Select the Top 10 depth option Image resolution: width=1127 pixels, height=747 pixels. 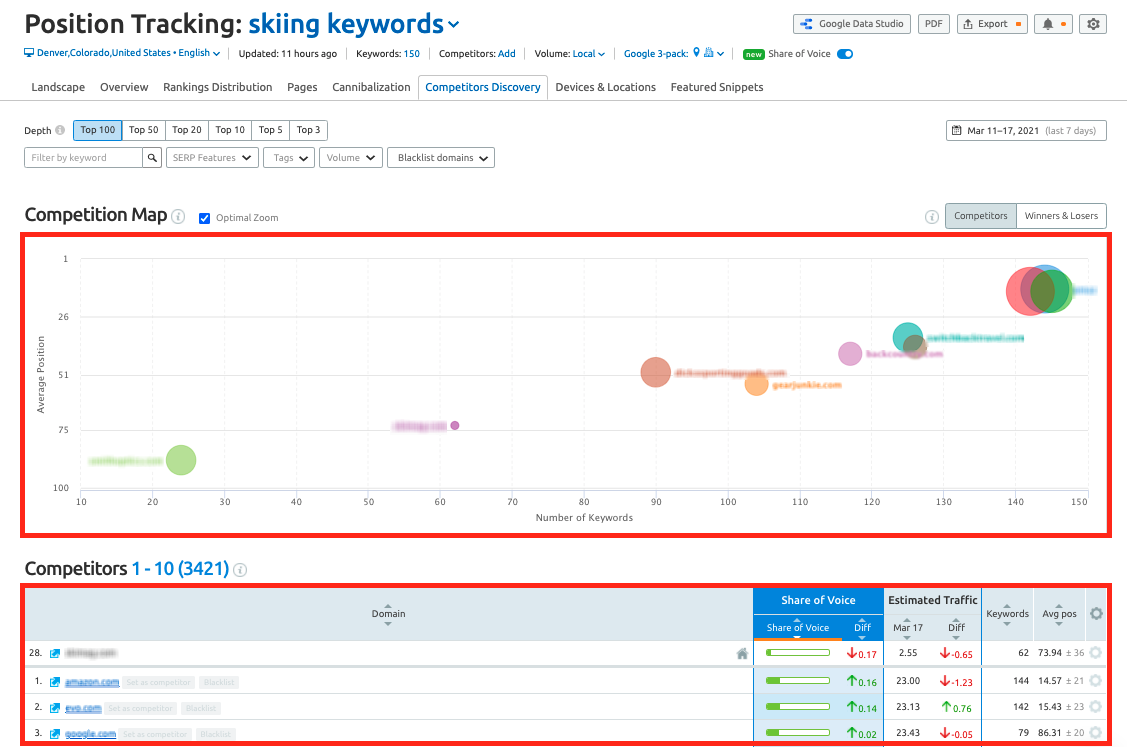230,130
